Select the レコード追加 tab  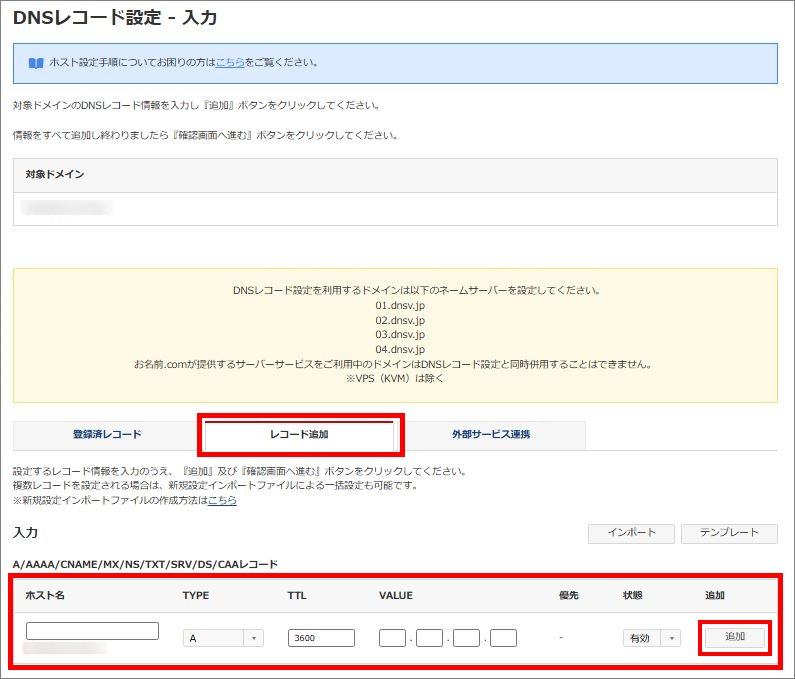point(299,435)
